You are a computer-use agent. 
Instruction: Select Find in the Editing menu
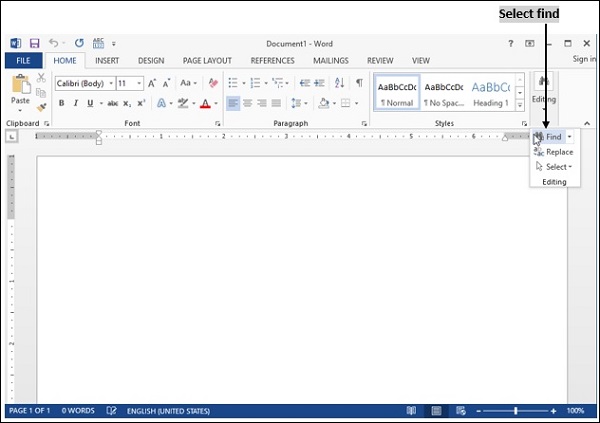[x=553, y=136]
